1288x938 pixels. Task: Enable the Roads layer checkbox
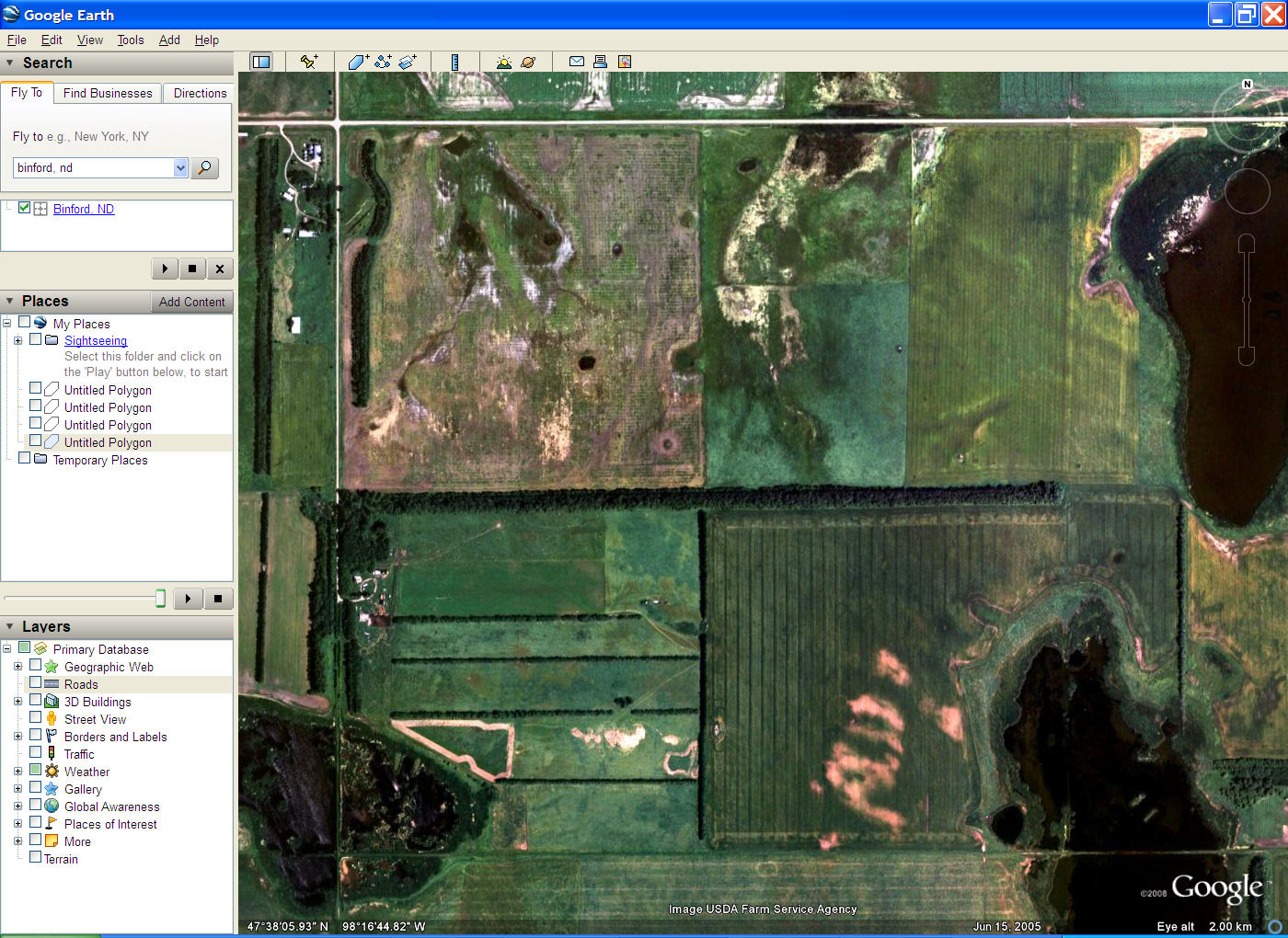(x=35, y=682)
